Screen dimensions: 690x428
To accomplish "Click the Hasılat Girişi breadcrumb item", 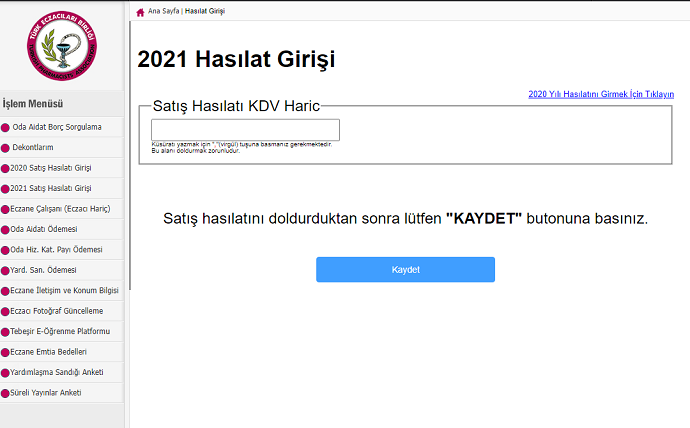I will tap(205, 11).
